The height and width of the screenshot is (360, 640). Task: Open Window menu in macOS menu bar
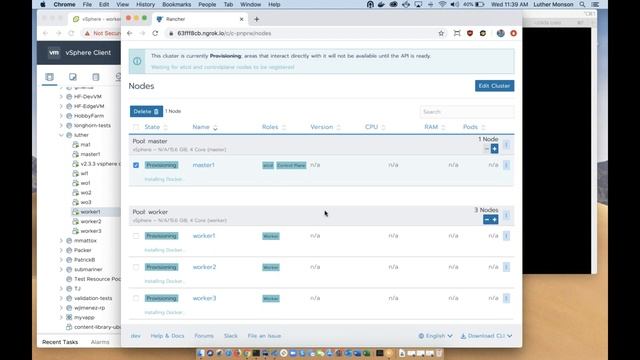tap(250, 4)
